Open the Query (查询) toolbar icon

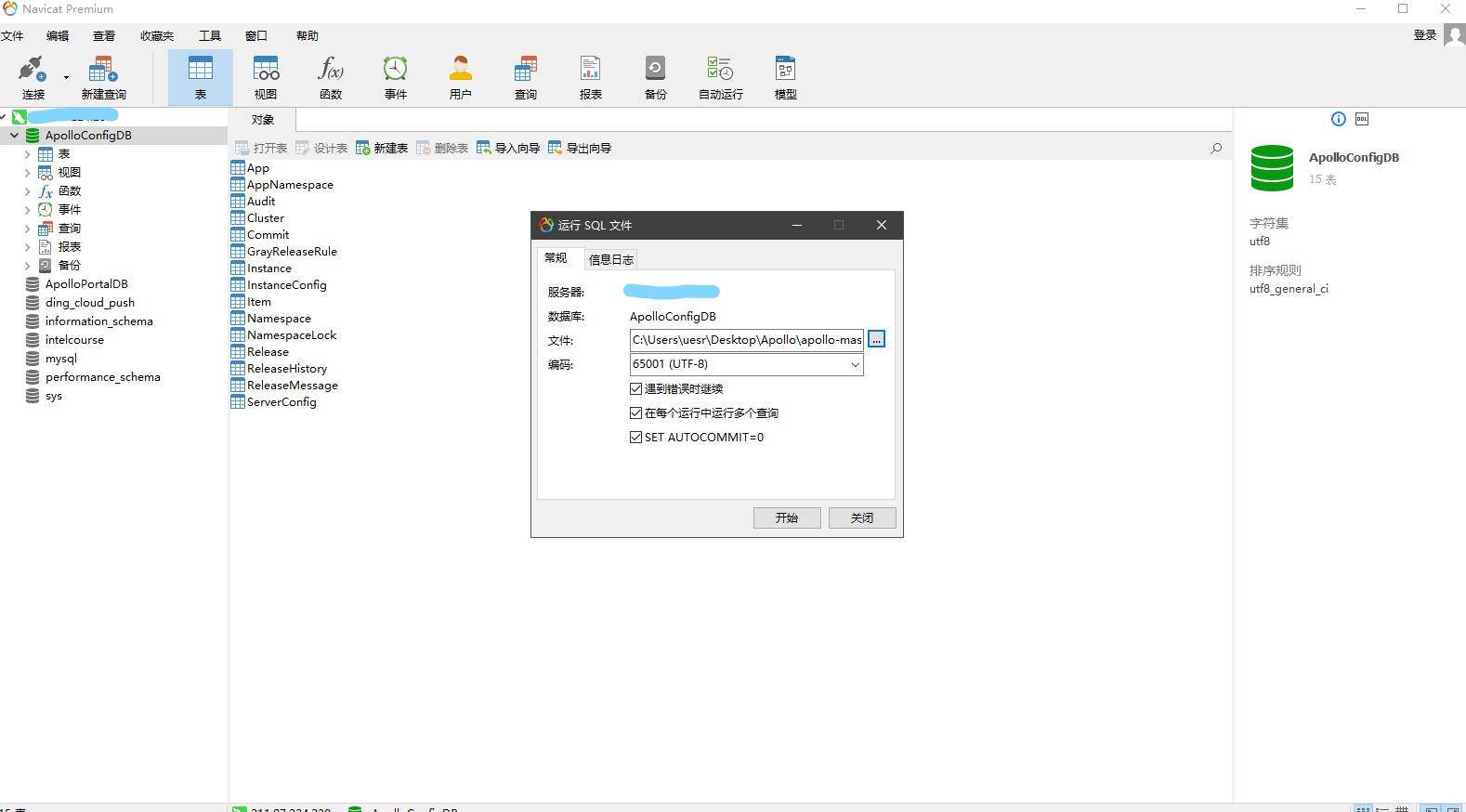coord(526,78)
